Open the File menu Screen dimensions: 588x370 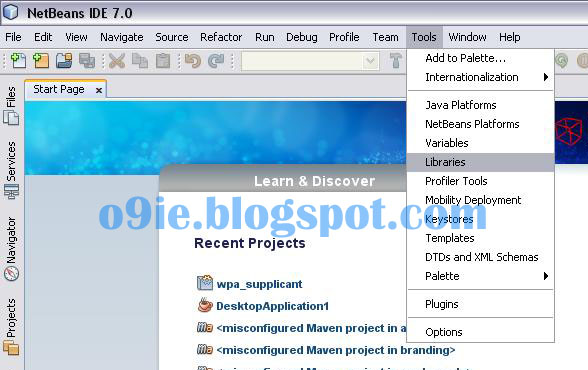tap(13, 37)
